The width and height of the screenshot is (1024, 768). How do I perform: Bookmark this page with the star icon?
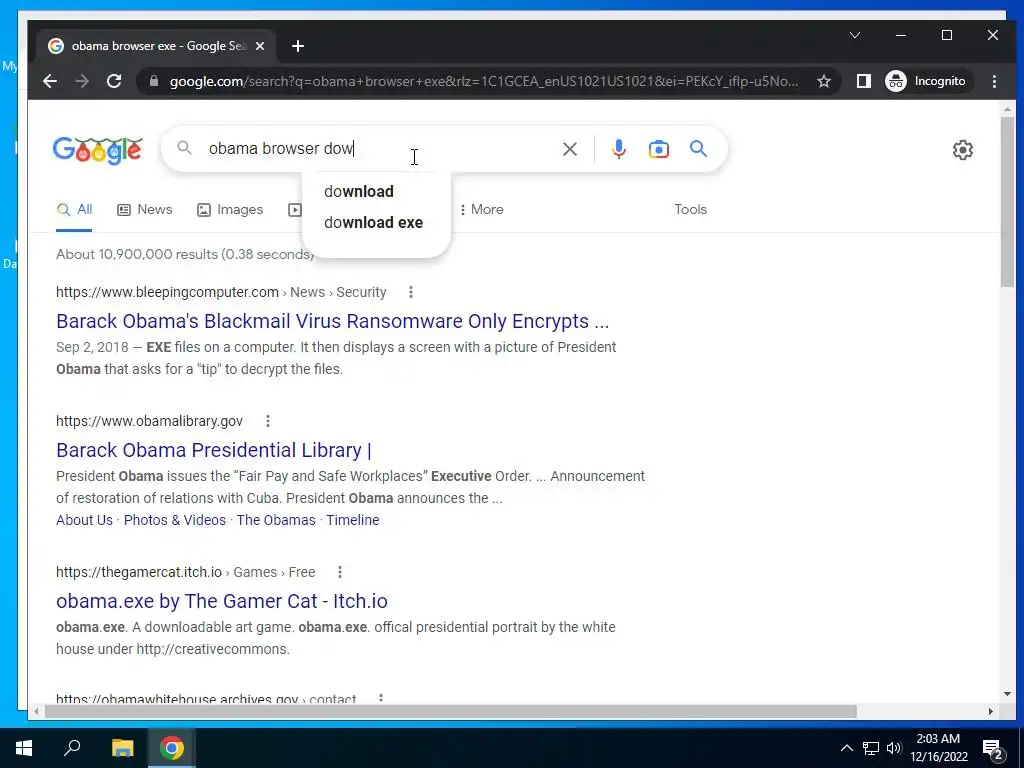pos(824,81)
